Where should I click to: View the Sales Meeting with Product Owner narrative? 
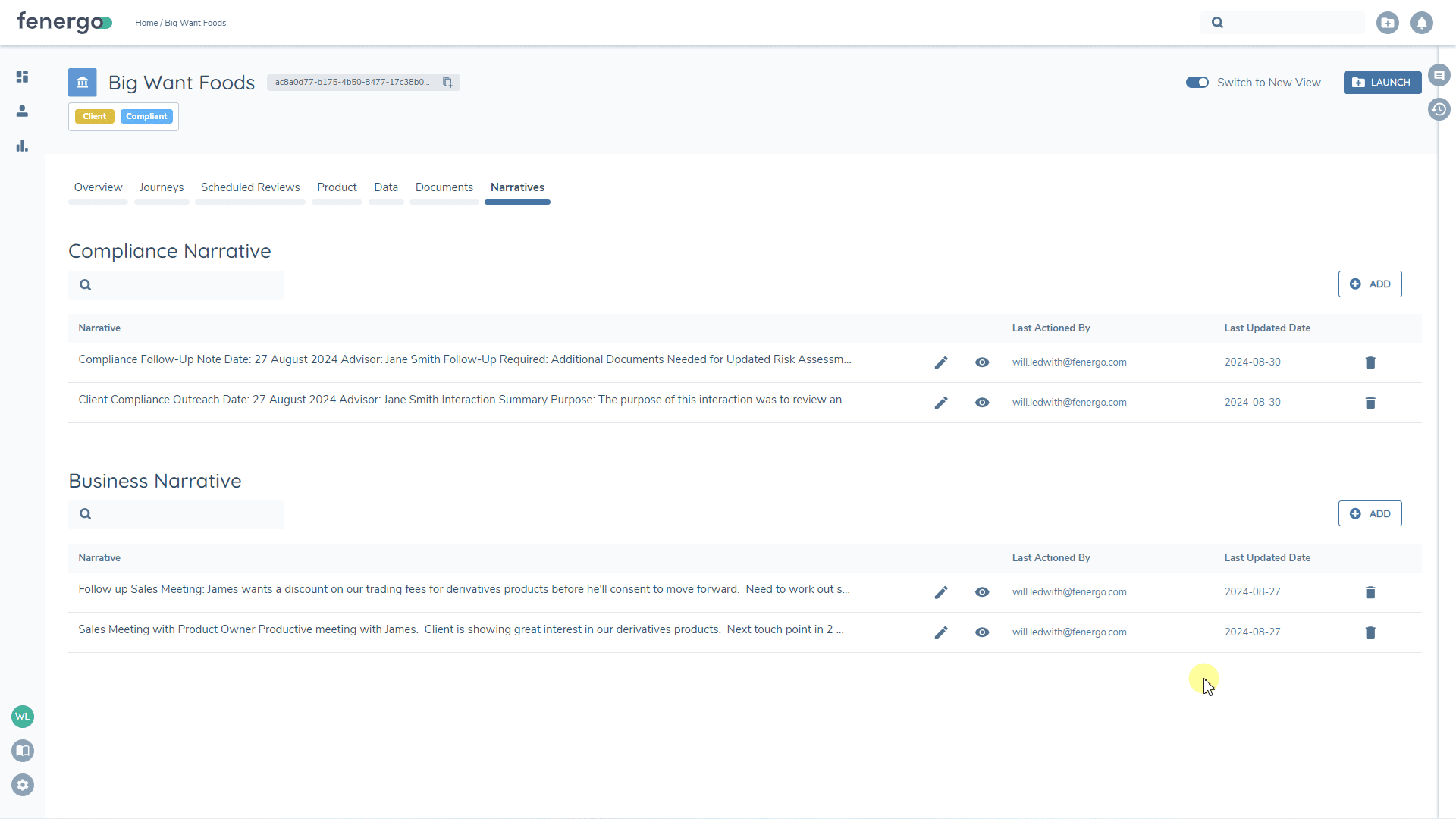click(981, 632)
